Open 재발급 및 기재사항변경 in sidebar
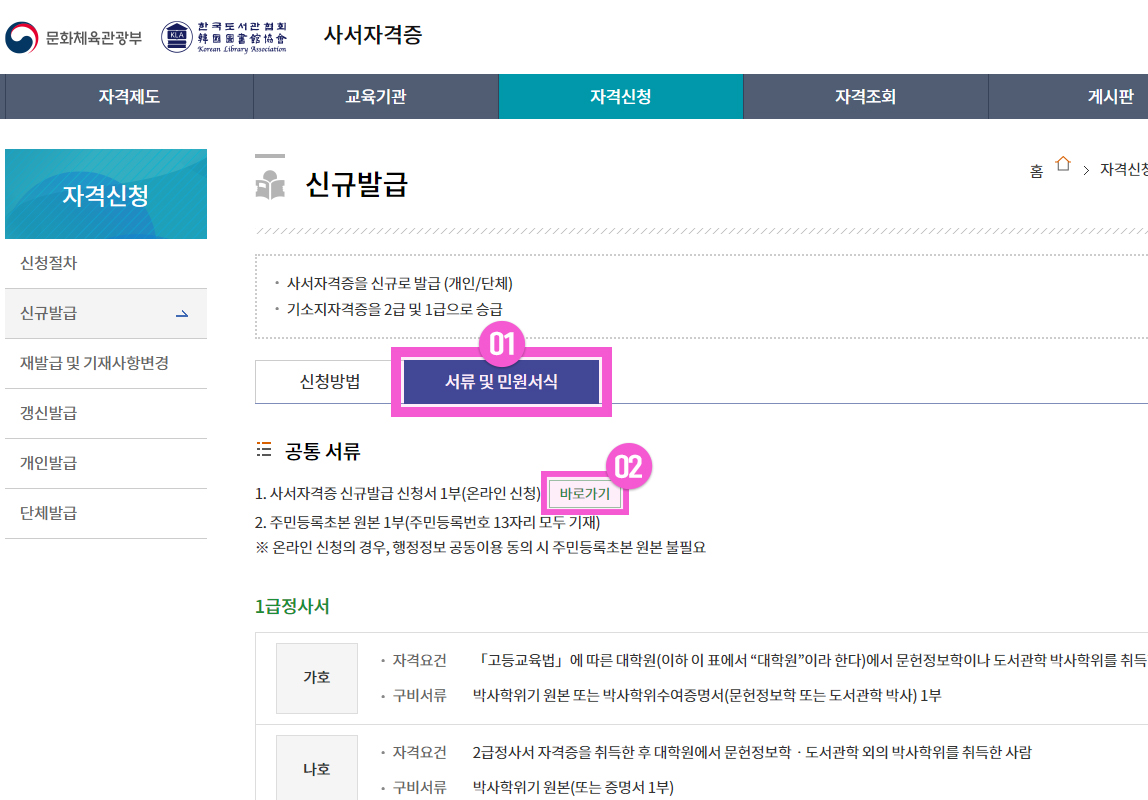1148x800 pixels. point(94,364)
